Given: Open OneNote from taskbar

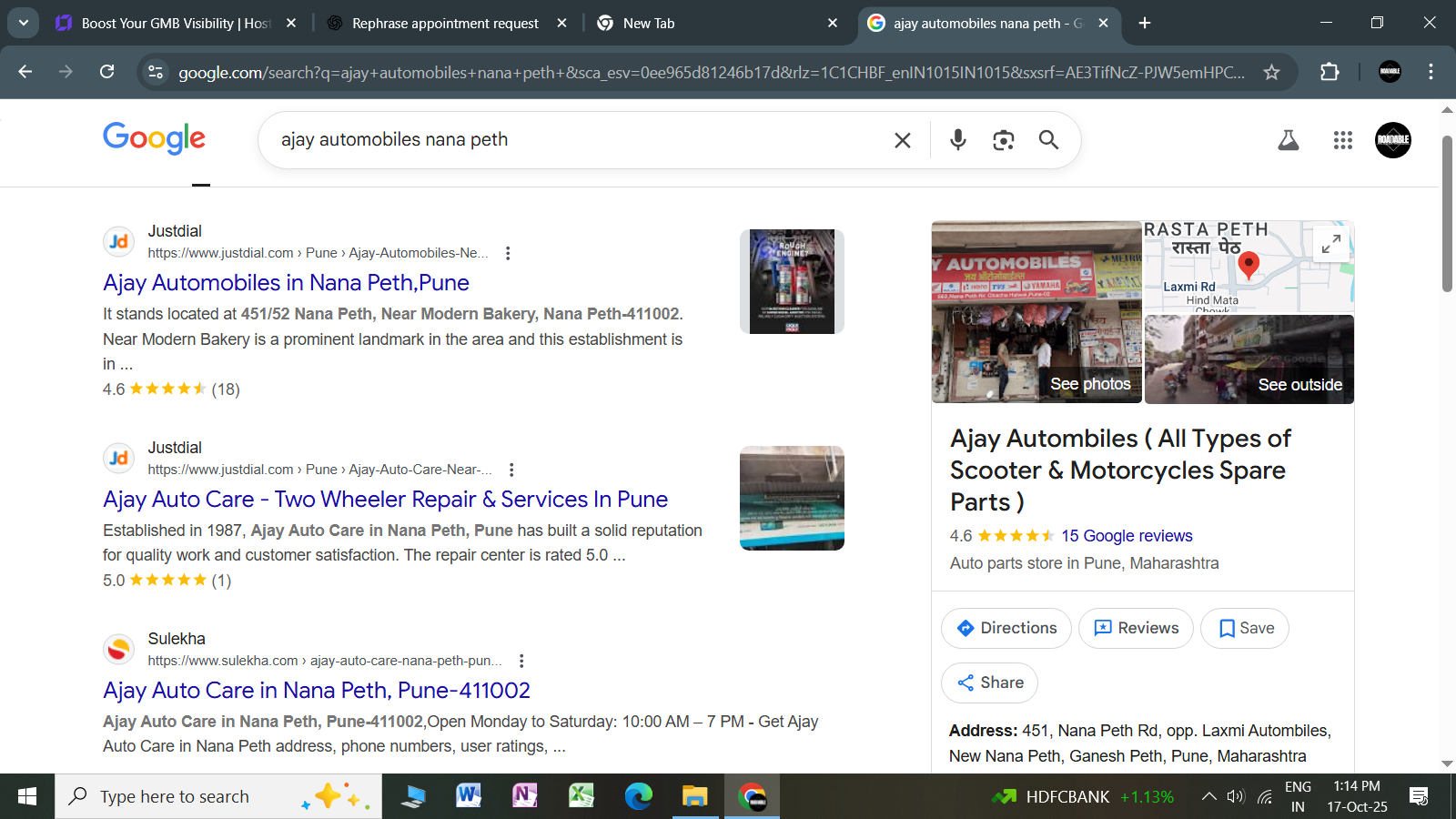Looking at the screenshot, I should pyautogui.click(x=525, y=796).
